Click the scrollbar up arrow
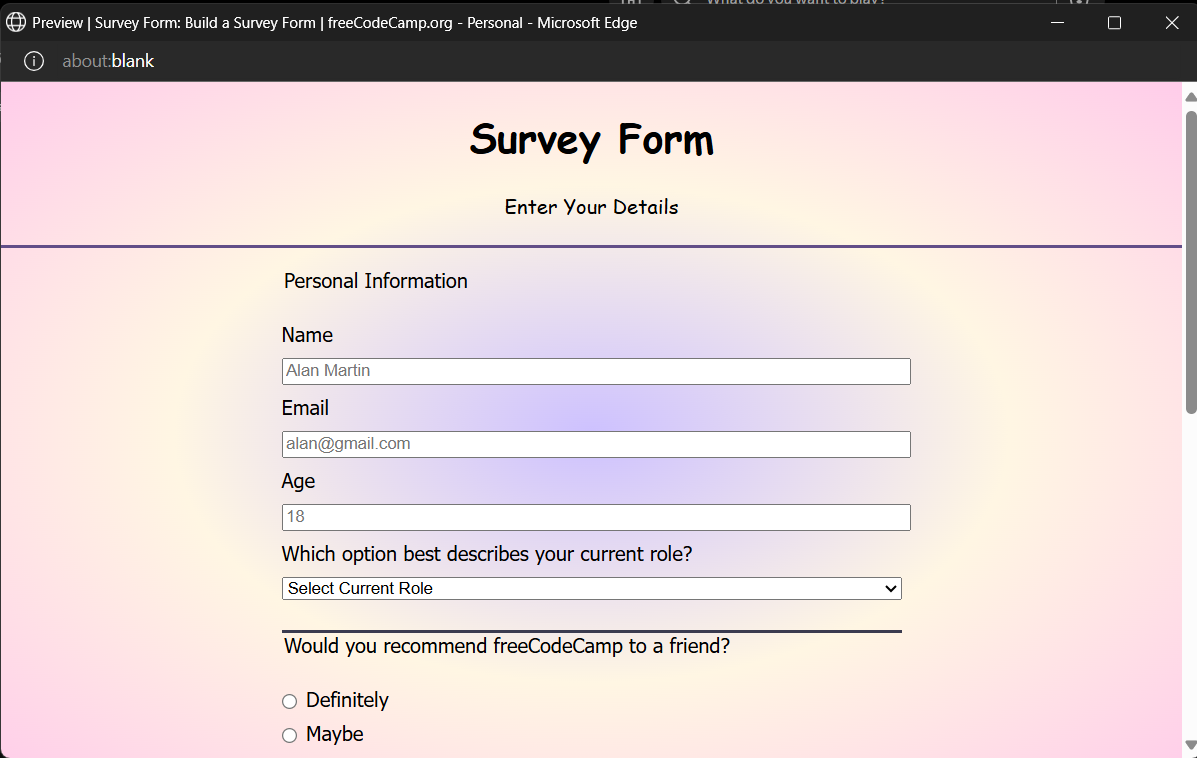Screen dimensions: 1197x758 tap(1190, 97)
